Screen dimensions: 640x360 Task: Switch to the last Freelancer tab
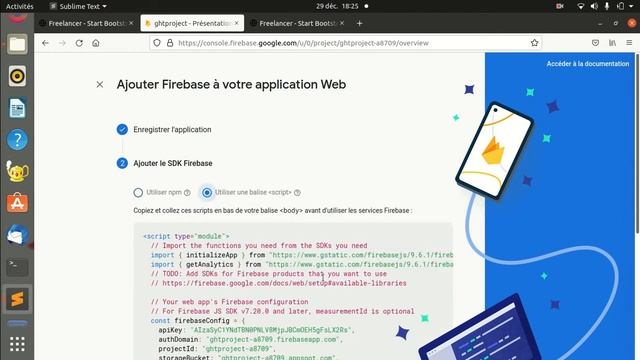297,23
